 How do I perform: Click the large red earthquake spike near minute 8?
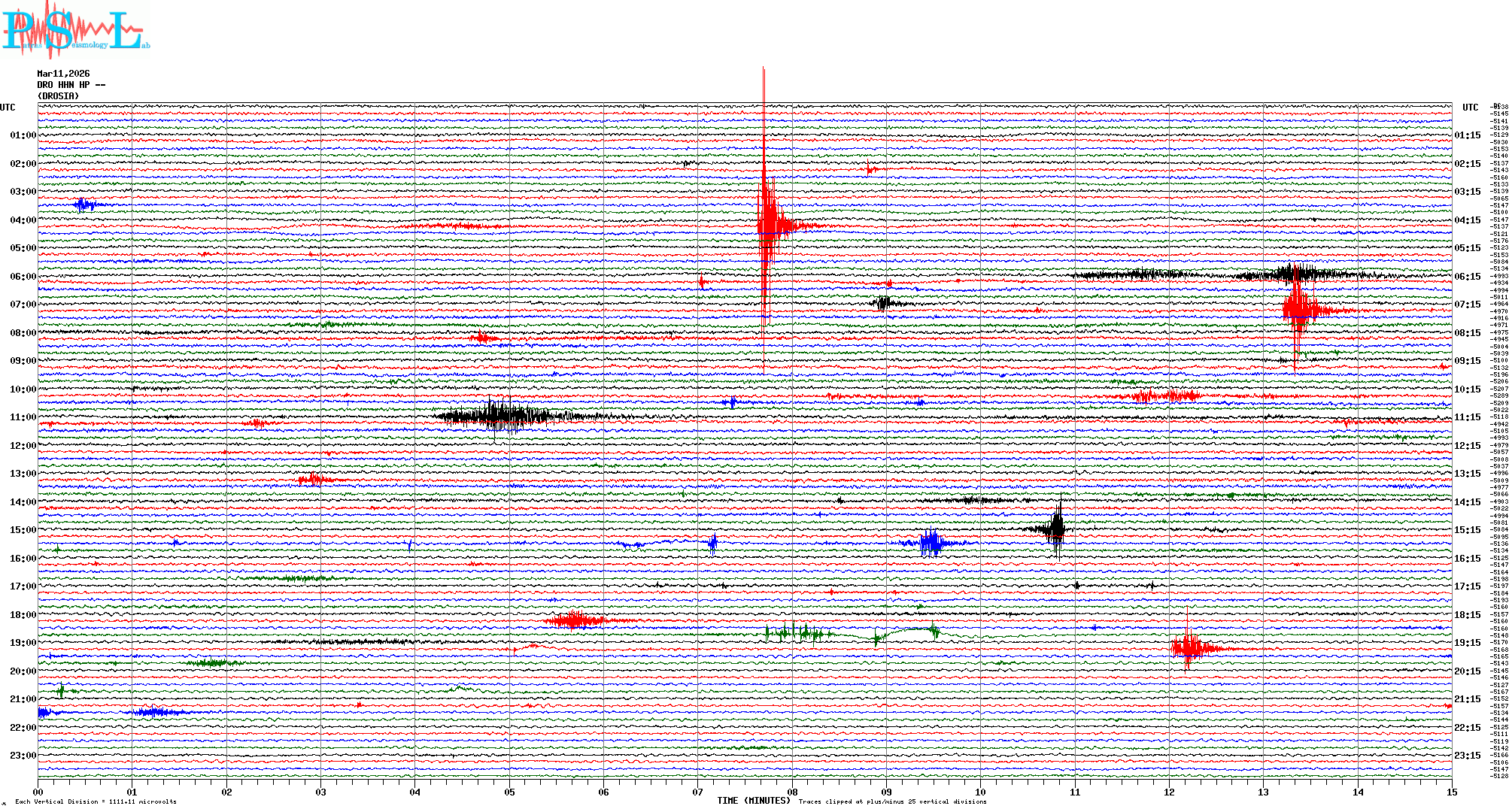click(x=766, y=224)
